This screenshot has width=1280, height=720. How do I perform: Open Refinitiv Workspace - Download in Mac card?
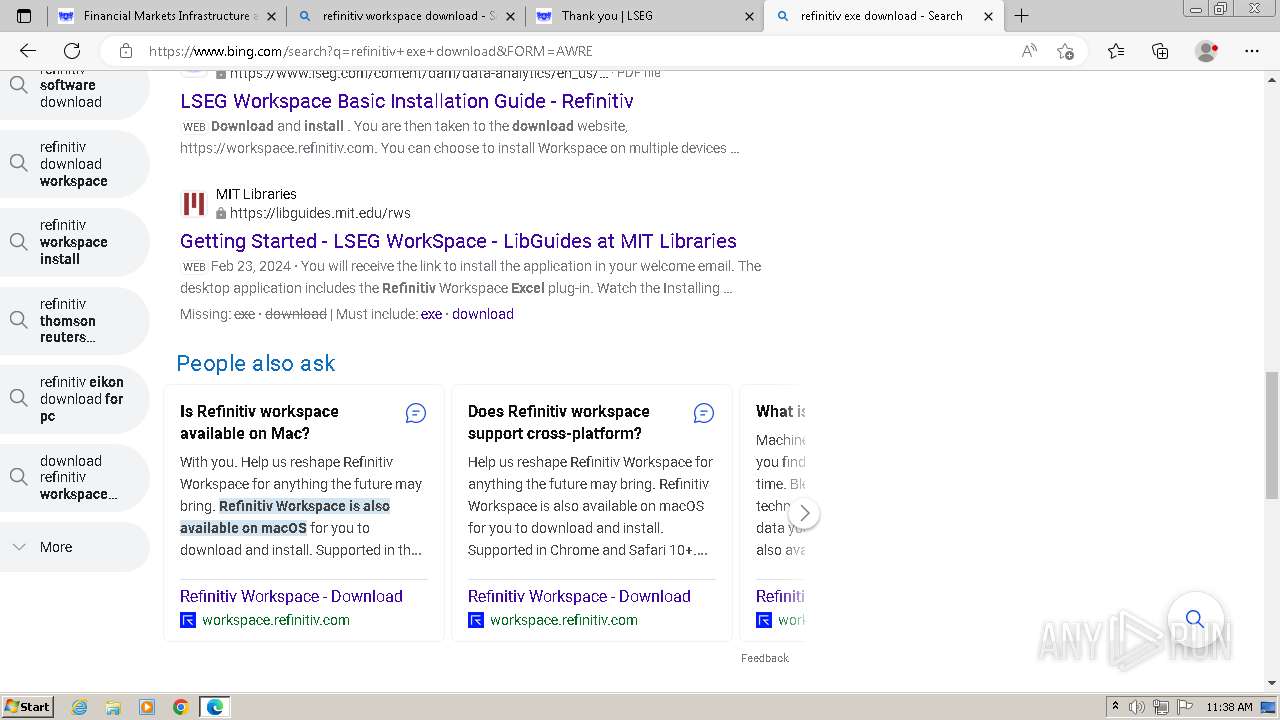click(291, 596)
